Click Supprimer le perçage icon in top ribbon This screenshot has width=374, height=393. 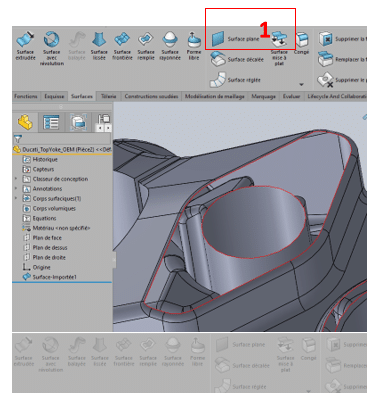tap(325, 80)
